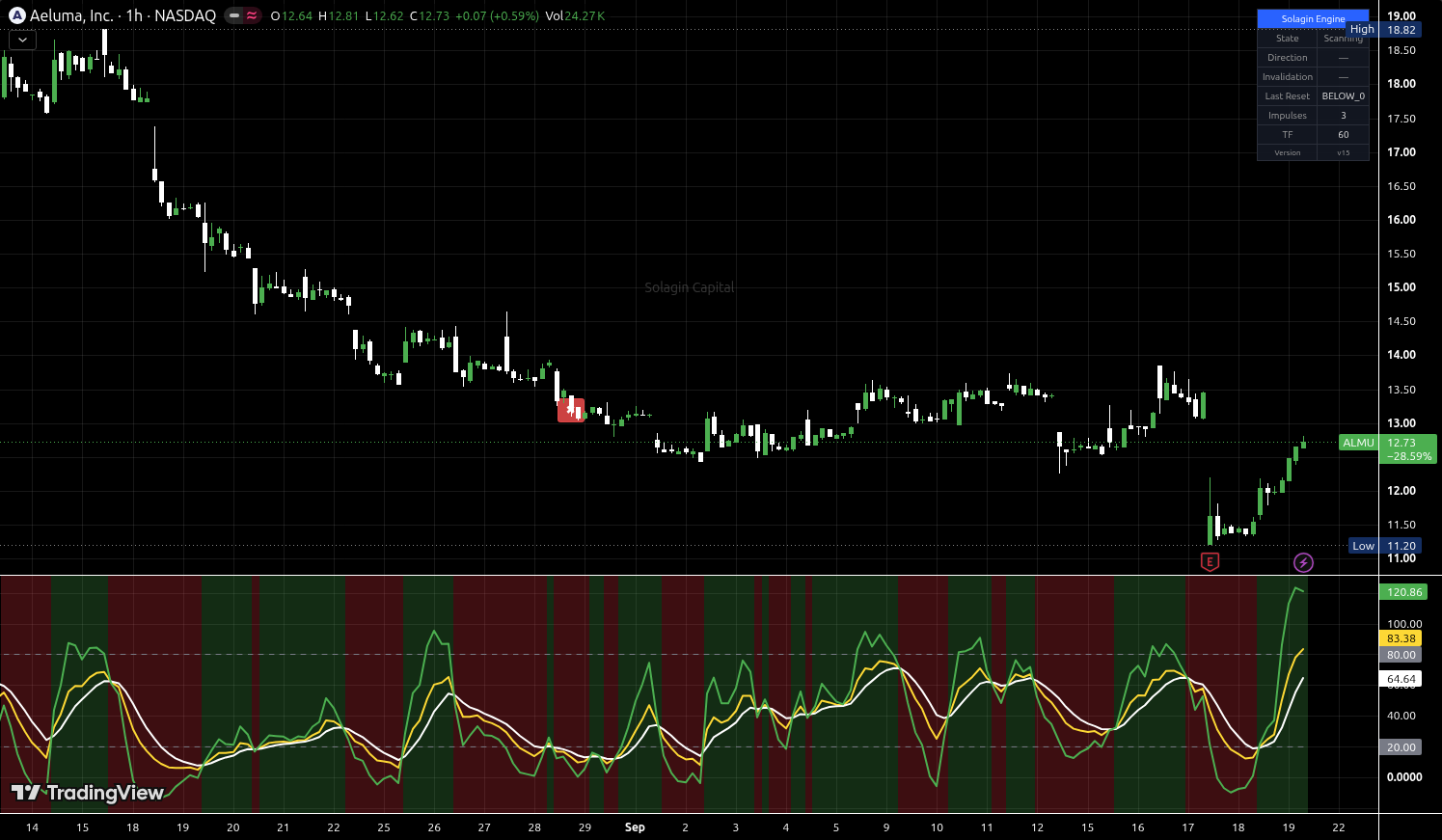Click the yellow 83.38 indicator value label

click(x=1401, y=638)
